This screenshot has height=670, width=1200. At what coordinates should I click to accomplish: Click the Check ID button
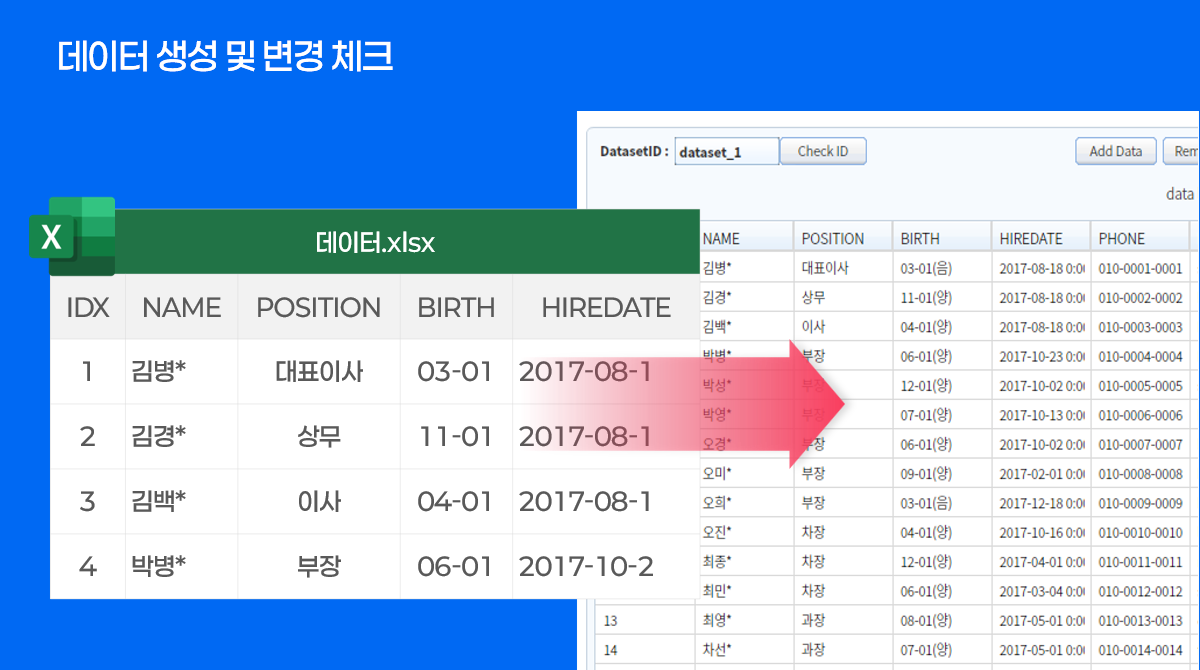coord(823,151)
